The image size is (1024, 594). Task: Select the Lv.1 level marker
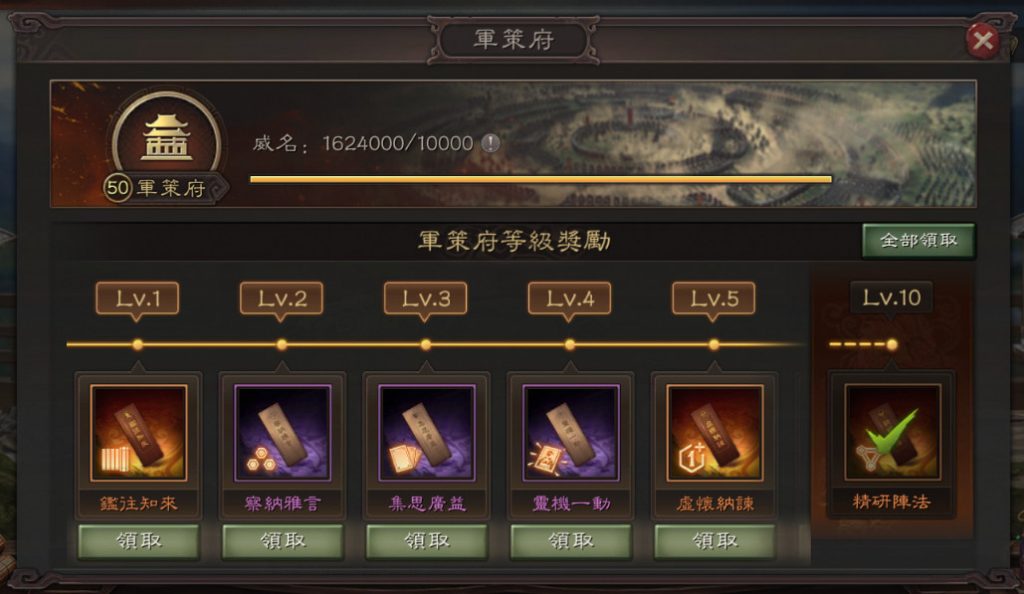pos(137,299)
